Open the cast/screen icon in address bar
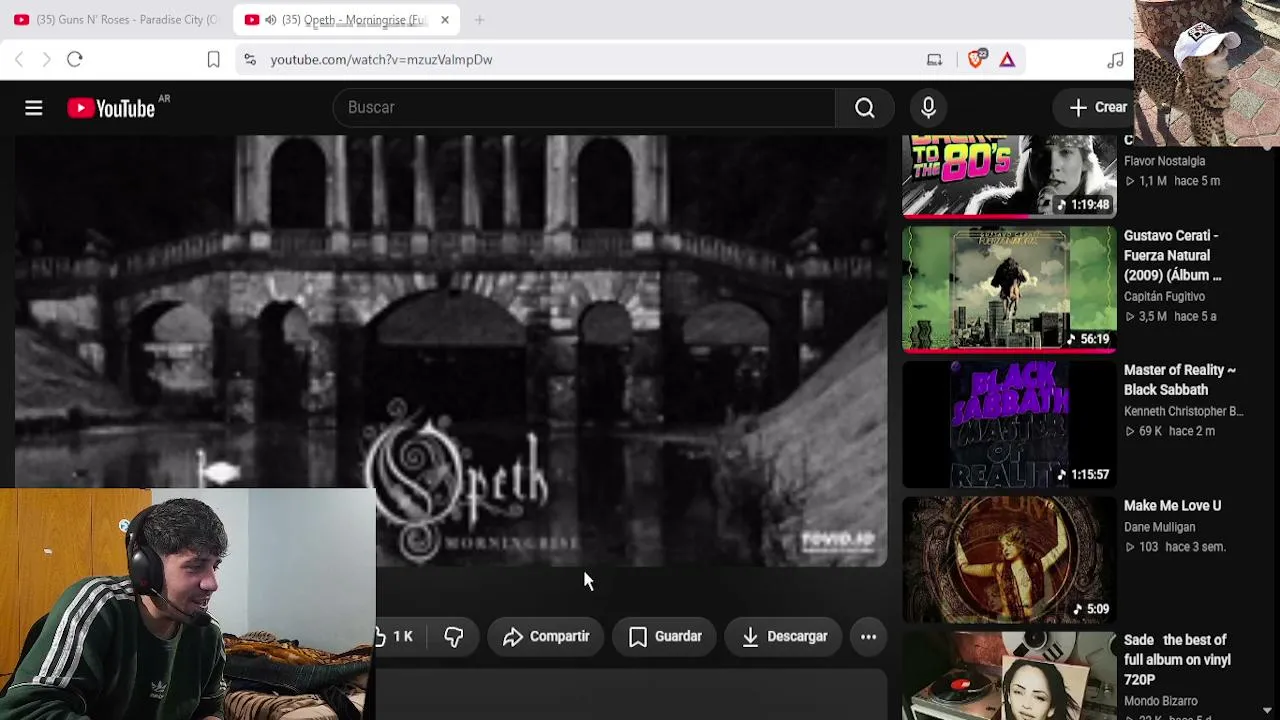This screenshot has height=720, width=1280. point(934,60)
